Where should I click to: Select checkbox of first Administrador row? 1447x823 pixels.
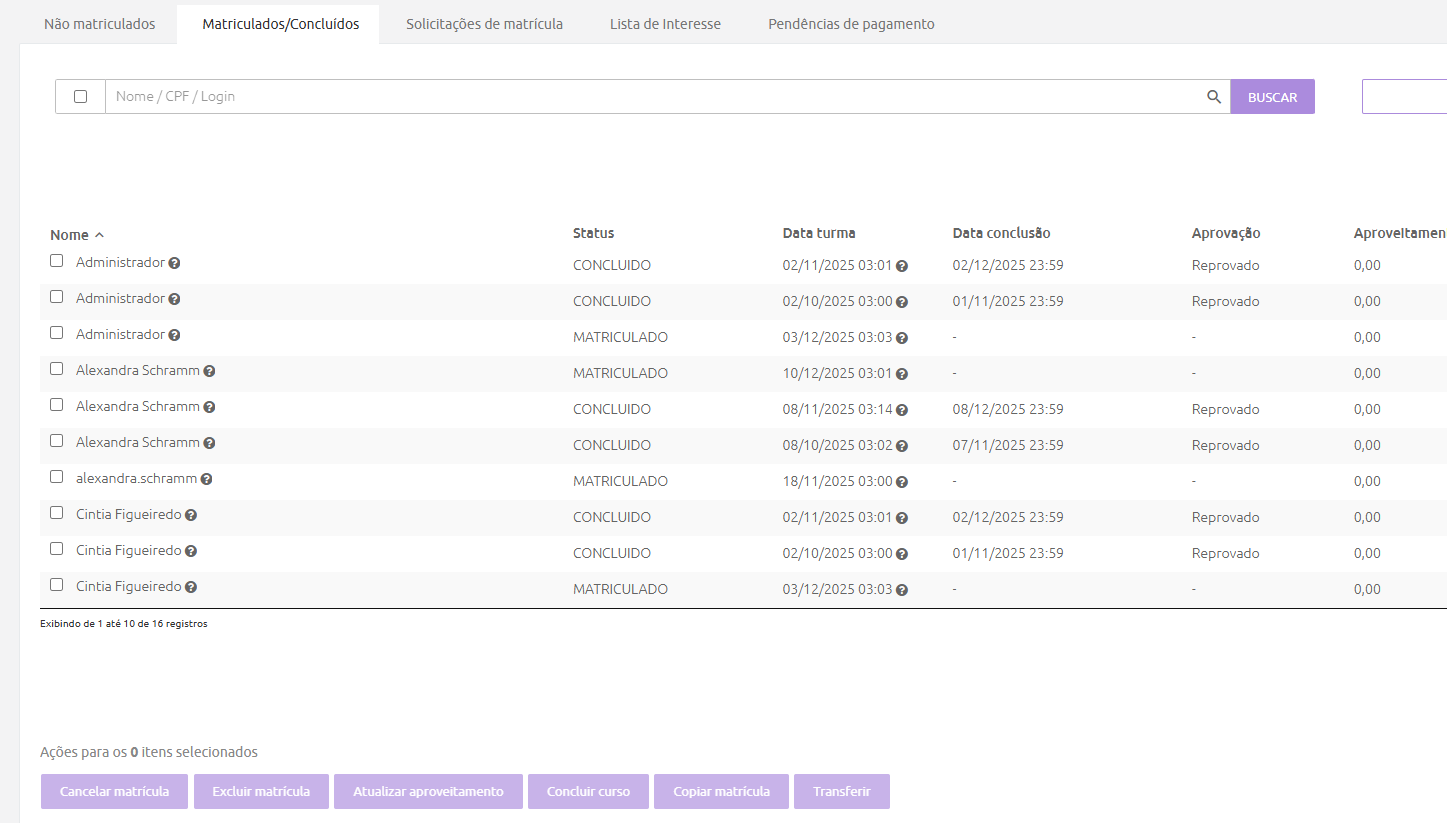tap(57, 261)
